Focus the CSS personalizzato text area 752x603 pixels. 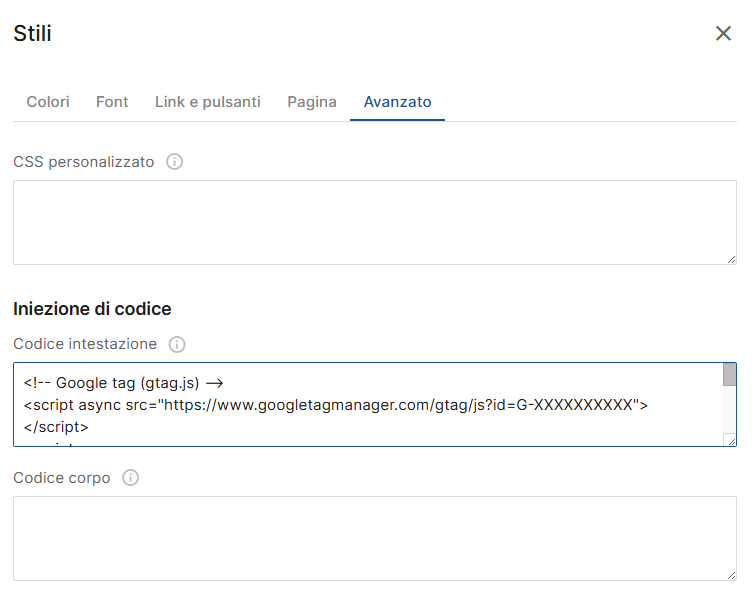click(x=375, y=223)
